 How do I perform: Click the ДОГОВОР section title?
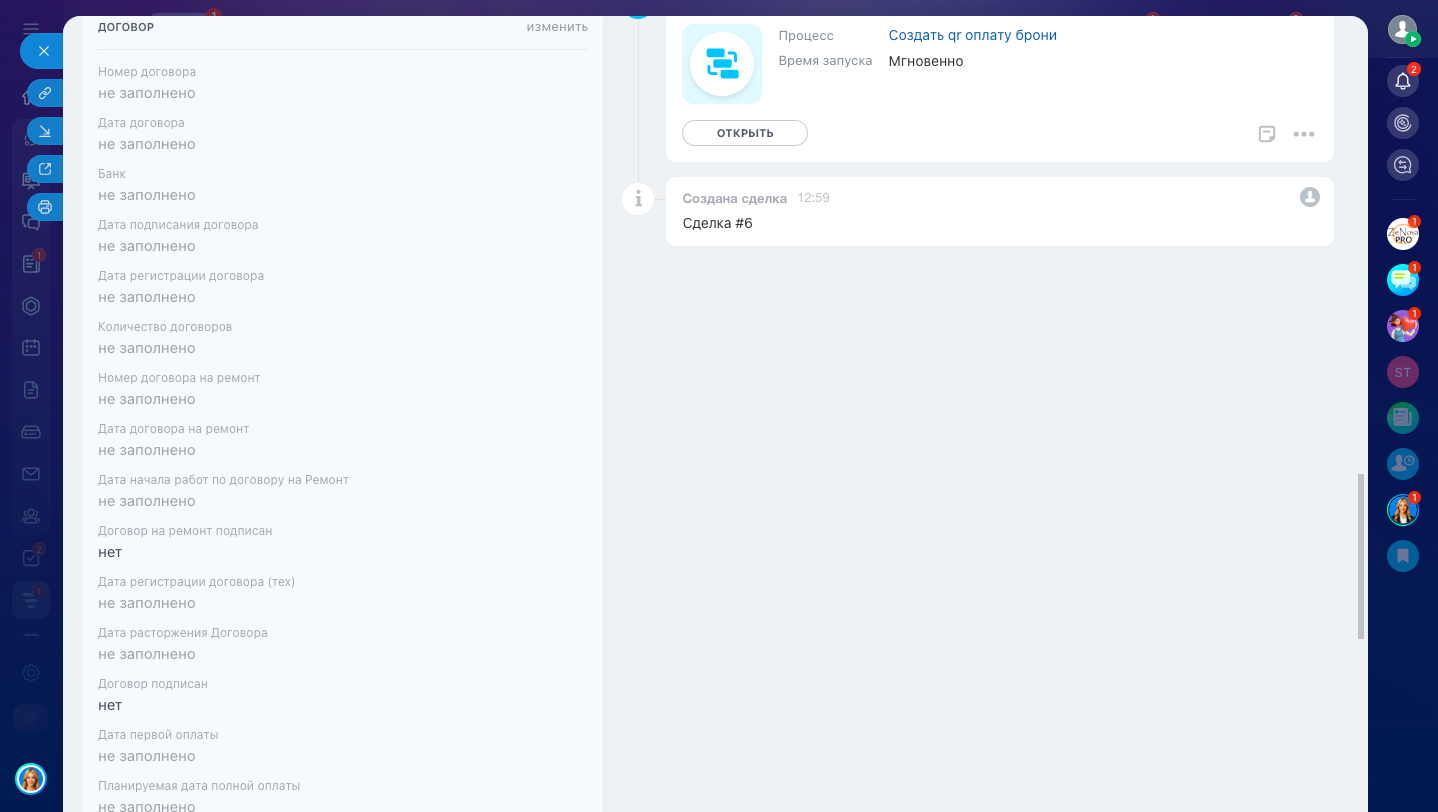[126, 27]
